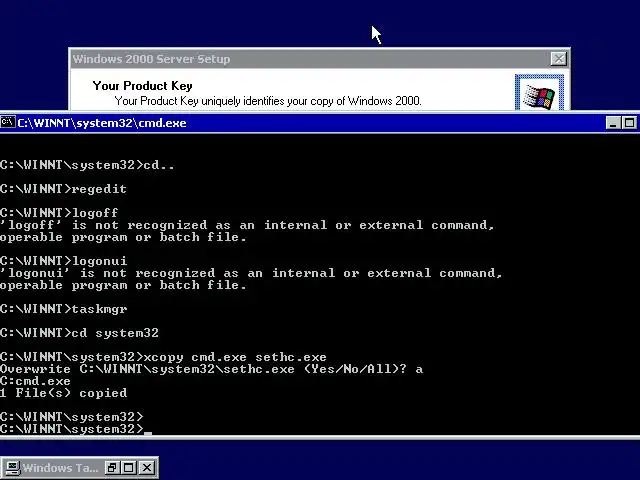Viewport: 640px width, 480px height.
Task: Click the 'xcopy cmd.exe sethc.exe' command line
Action: (163, 357)
